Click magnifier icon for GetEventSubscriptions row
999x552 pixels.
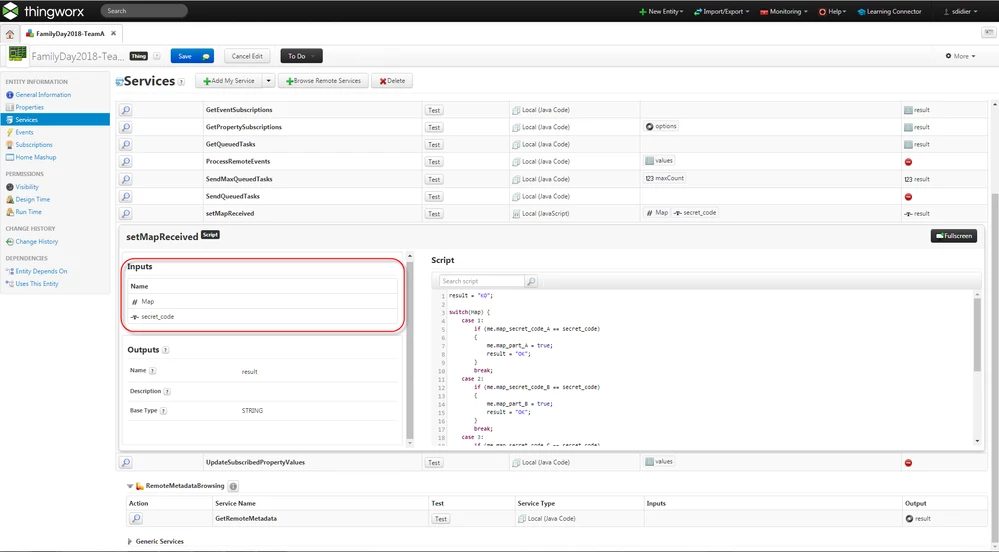126,110
